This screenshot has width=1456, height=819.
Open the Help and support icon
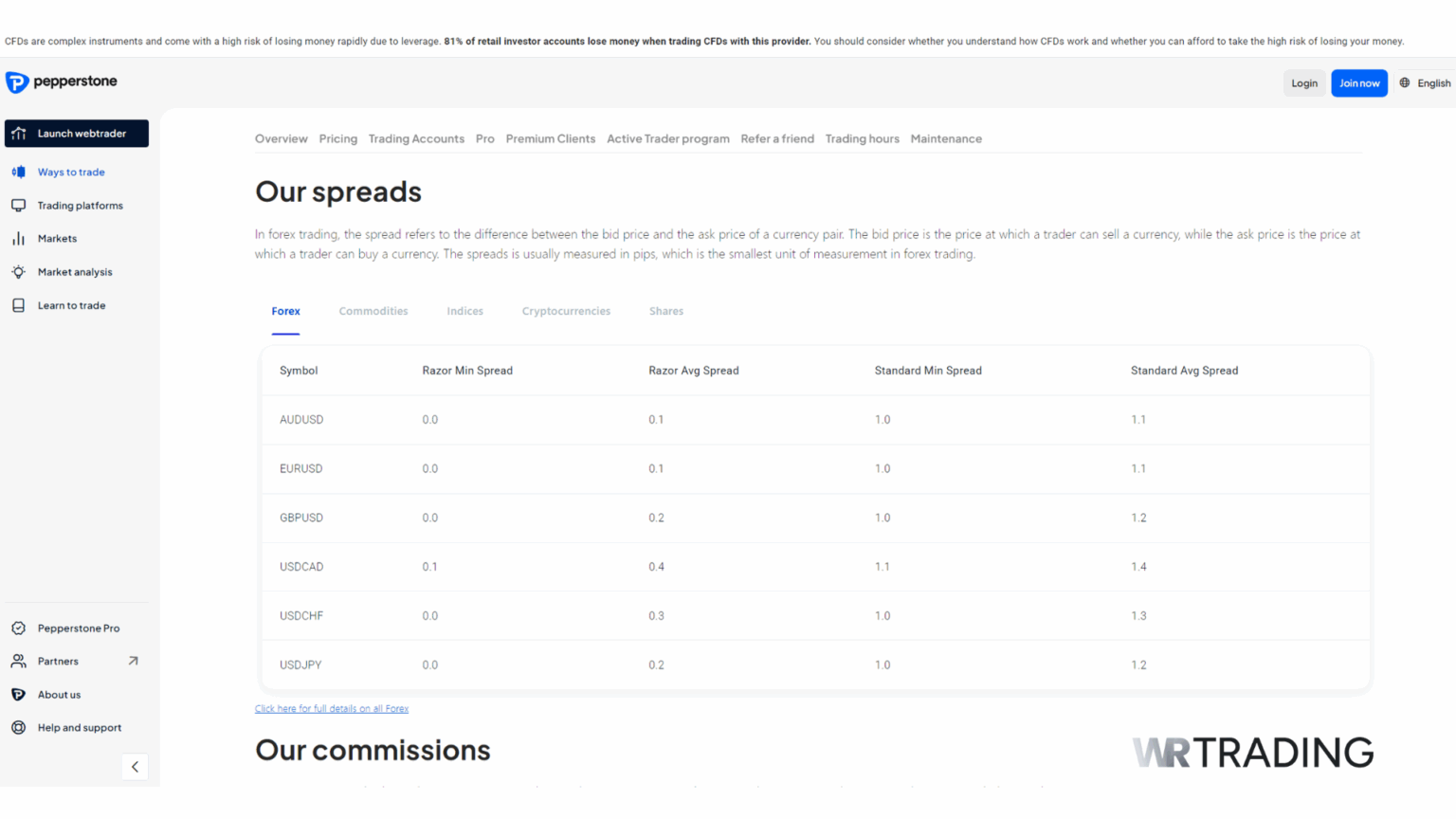[18, 727]
